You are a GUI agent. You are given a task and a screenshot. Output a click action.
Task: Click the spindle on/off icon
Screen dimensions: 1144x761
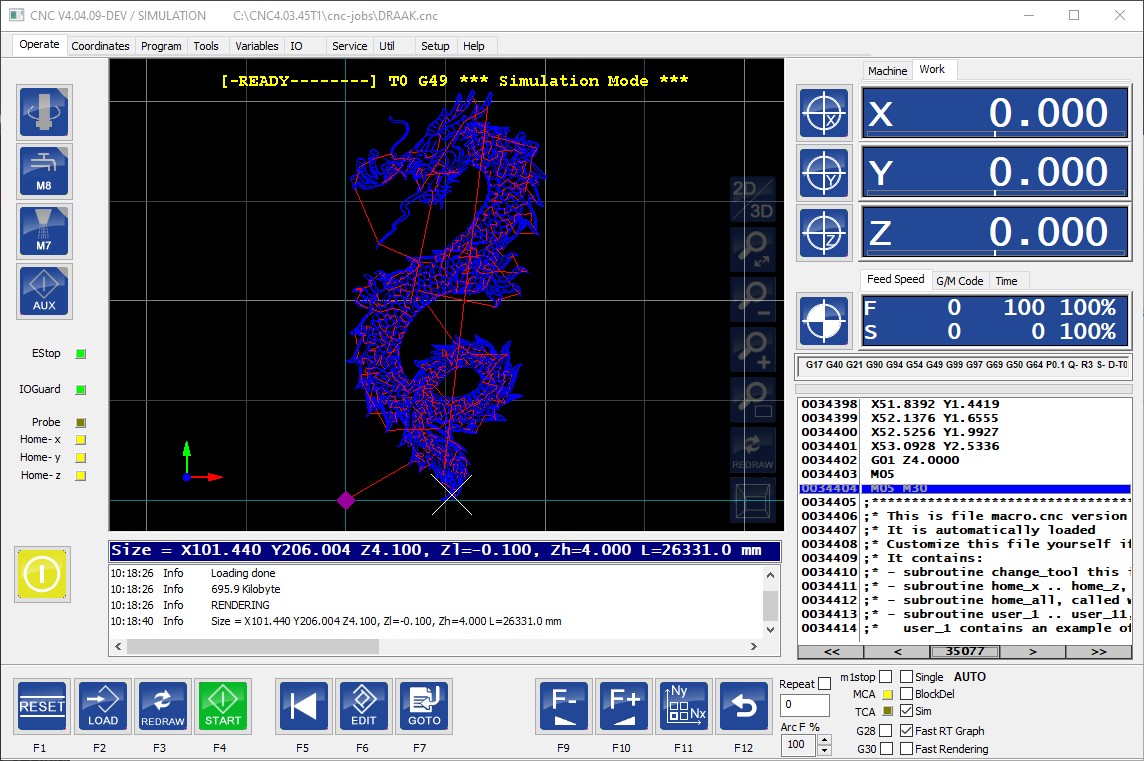coord(45,111)
